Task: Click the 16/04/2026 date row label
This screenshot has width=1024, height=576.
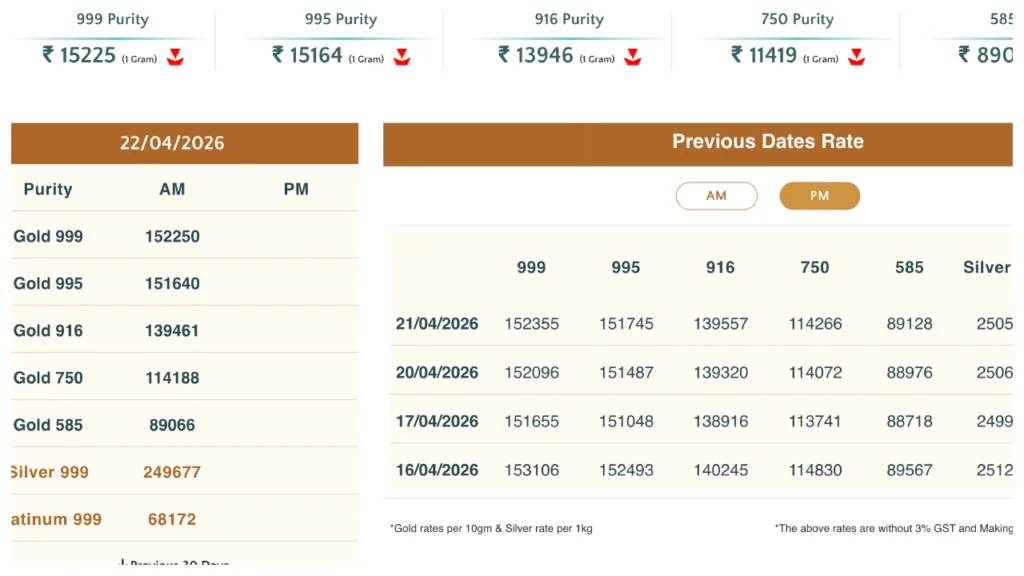Action: (x=437, y=470)
